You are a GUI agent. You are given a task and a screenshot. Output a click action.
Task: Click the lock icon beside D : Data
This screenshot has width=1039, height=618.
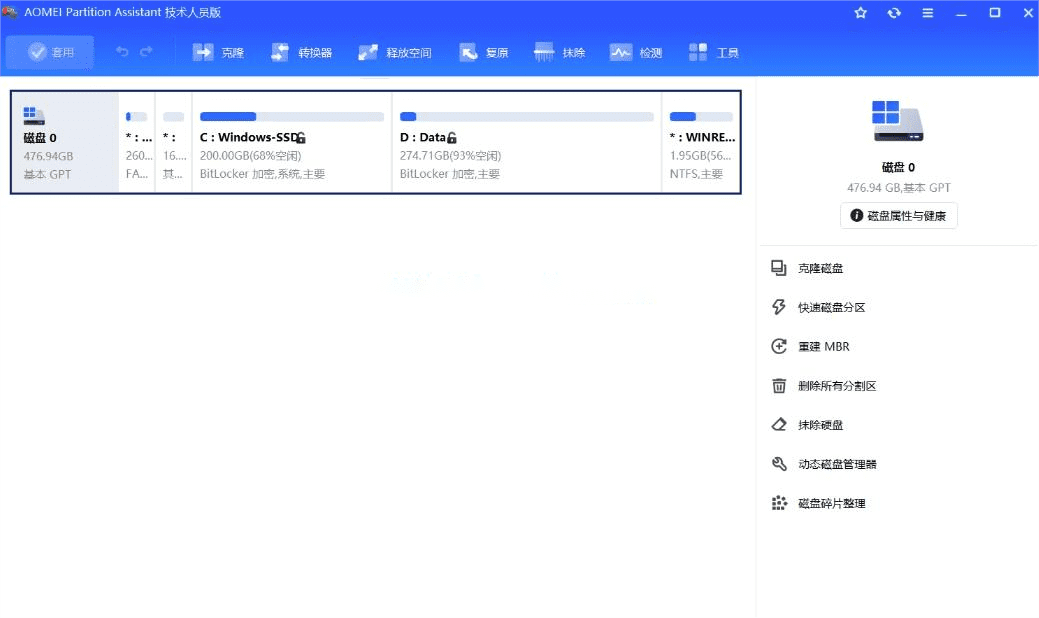coord(452,138)
